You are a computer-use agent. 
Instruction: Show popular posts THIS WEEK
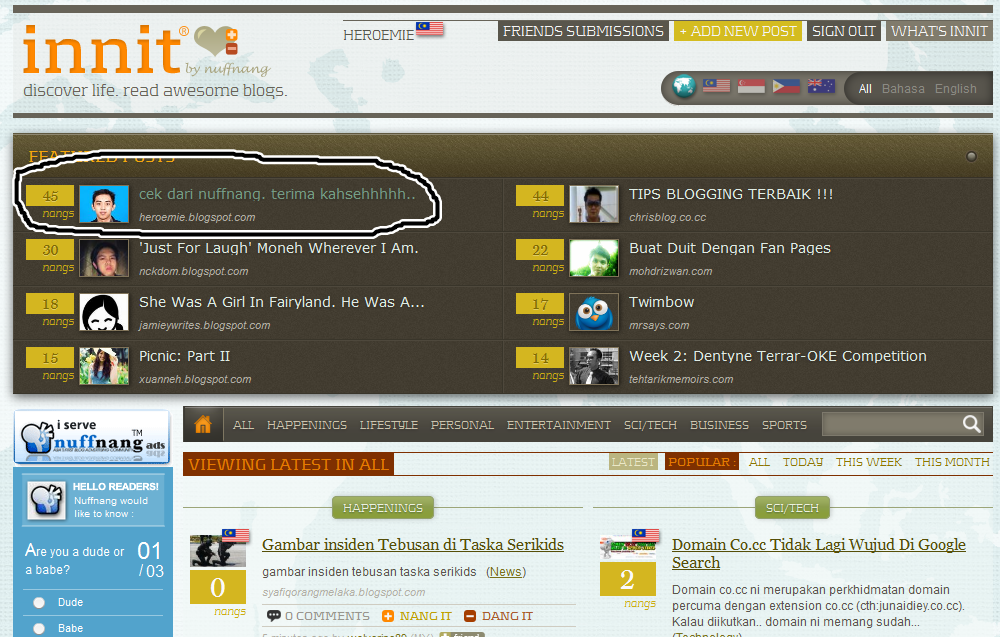click(x=869, y=462)
